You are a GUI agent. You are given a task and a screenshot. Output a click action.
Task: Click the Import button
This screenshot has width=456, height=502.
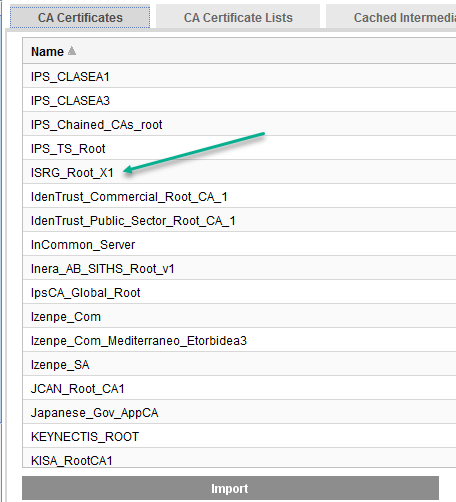click(x=230, y=488)
